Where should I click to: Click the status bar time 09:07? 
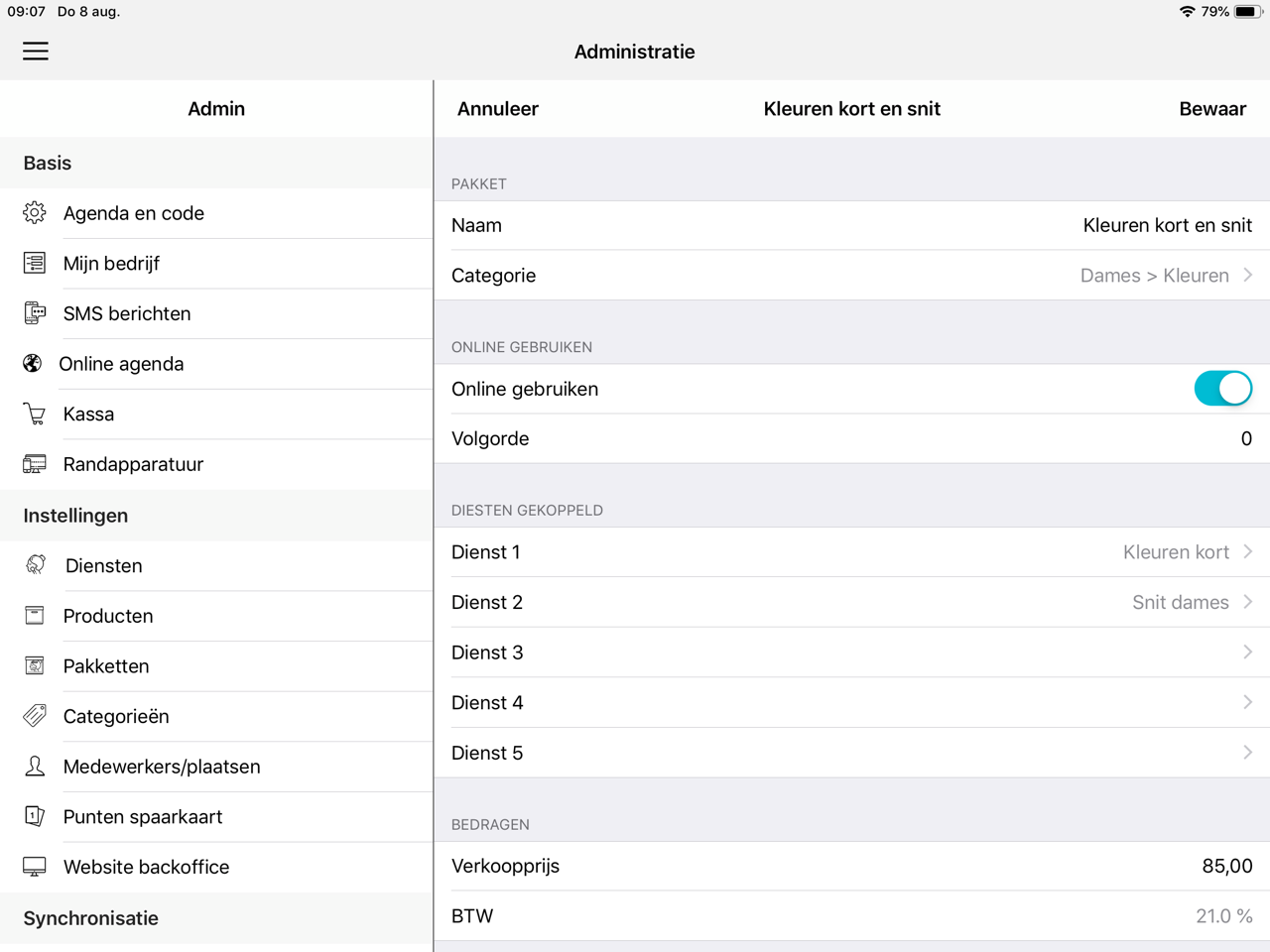[x=27, y=12]
